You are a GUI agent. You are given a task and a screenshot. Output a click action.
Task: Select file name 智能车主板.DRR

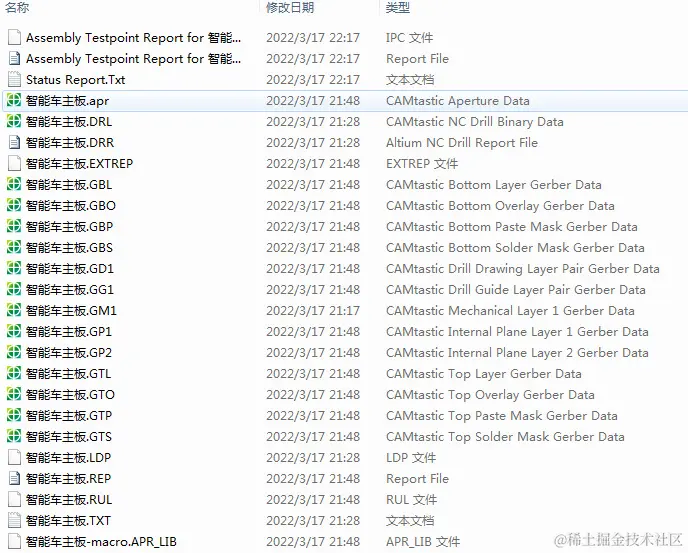tap(70, 143)
